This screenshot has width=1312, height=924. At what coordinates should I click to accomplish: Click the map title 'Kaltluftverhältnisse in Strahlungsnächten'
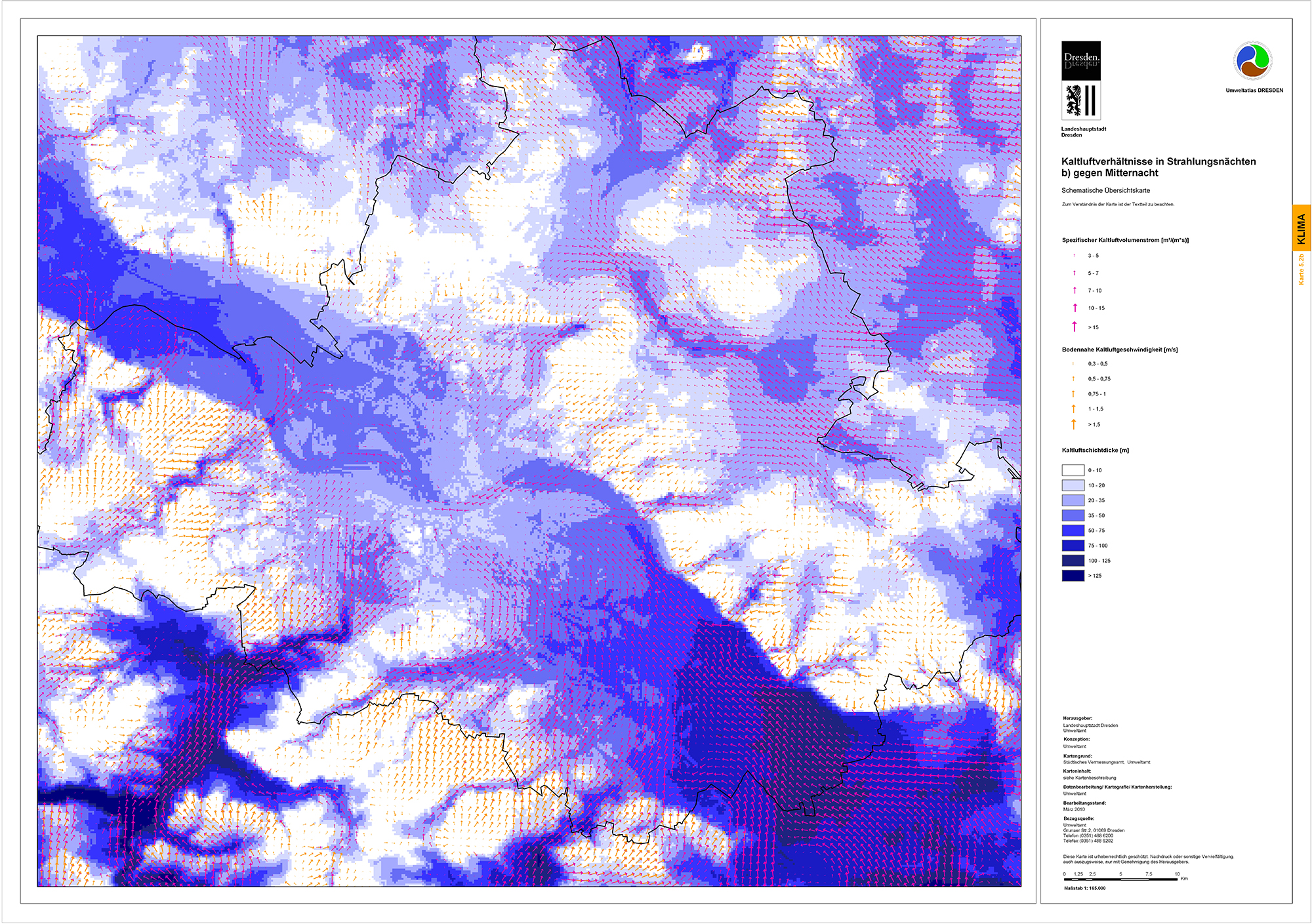point(1158,161)
